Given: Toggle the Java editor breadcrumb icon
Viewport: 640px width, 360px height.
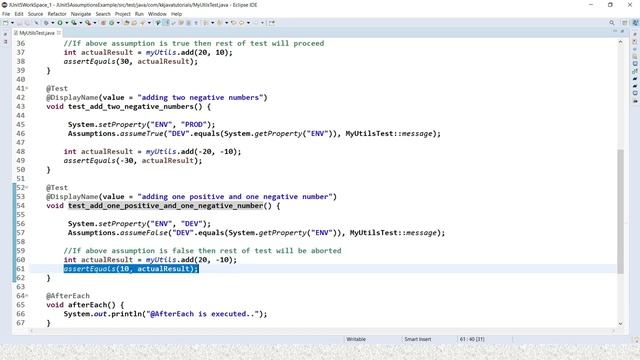Looking at the screenshot, I should pyautogui.click(x=158, y=23).
